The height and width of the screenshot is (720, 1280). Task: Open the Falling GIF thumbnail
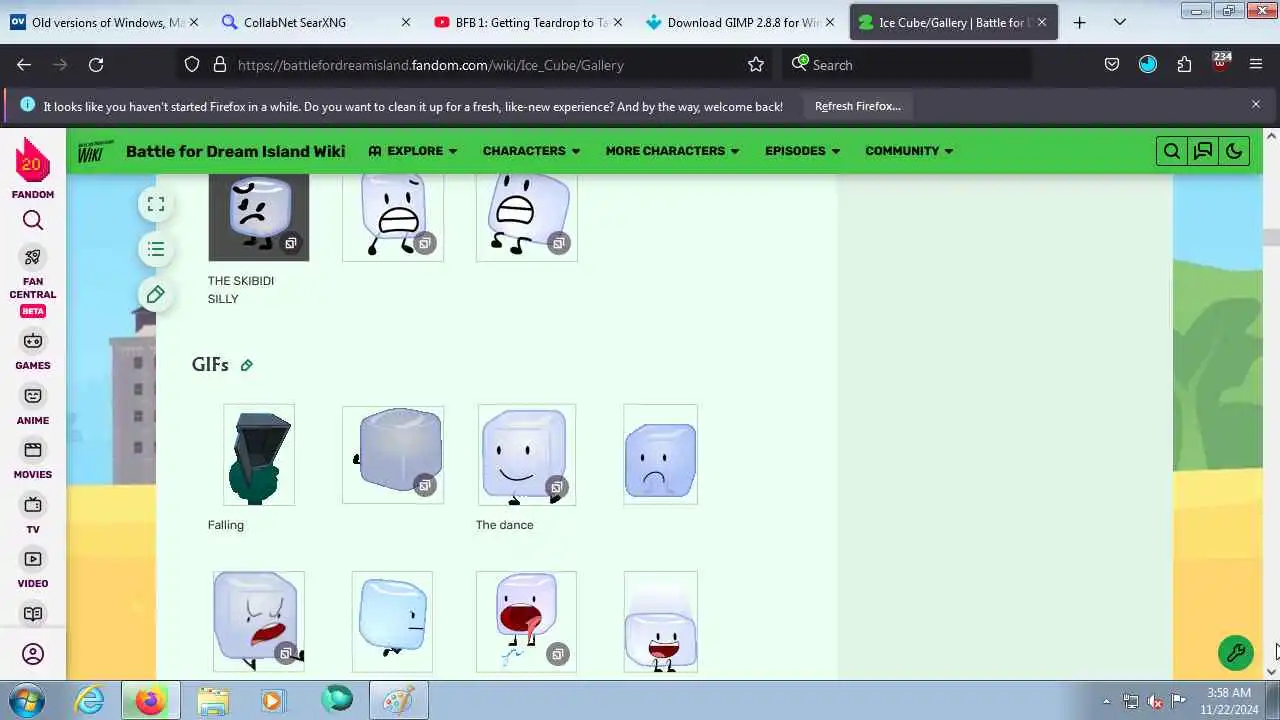coord(259,455)
